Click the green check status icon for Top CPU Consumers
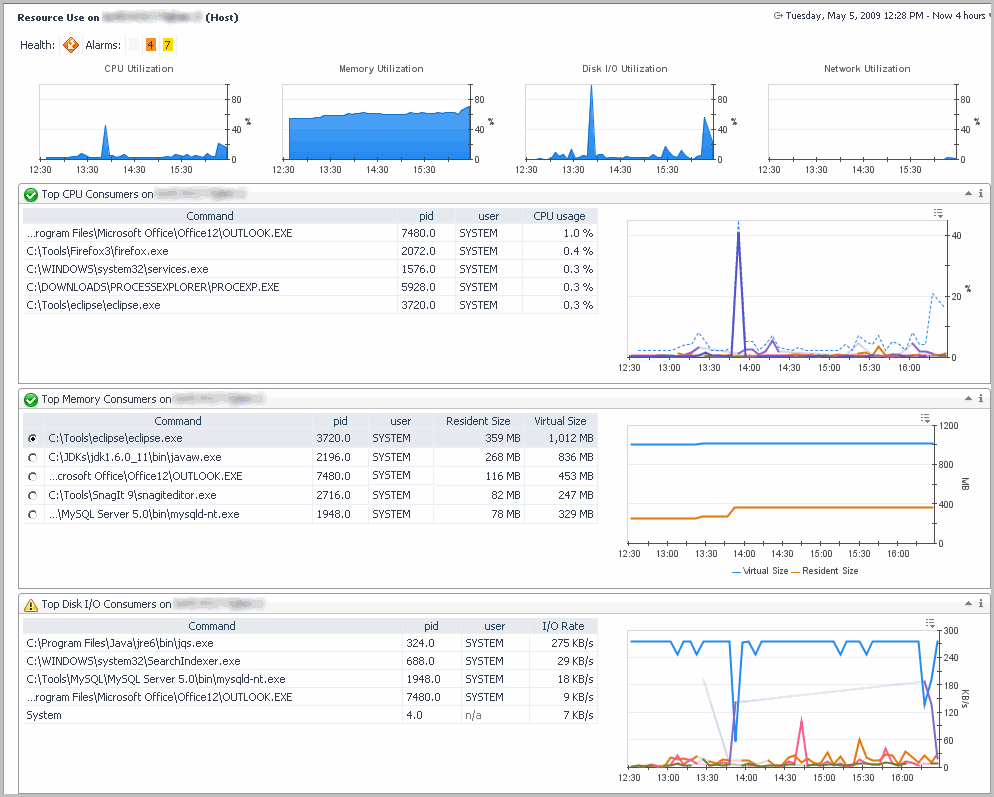The image size is (994, 797). tap(30, 195)
